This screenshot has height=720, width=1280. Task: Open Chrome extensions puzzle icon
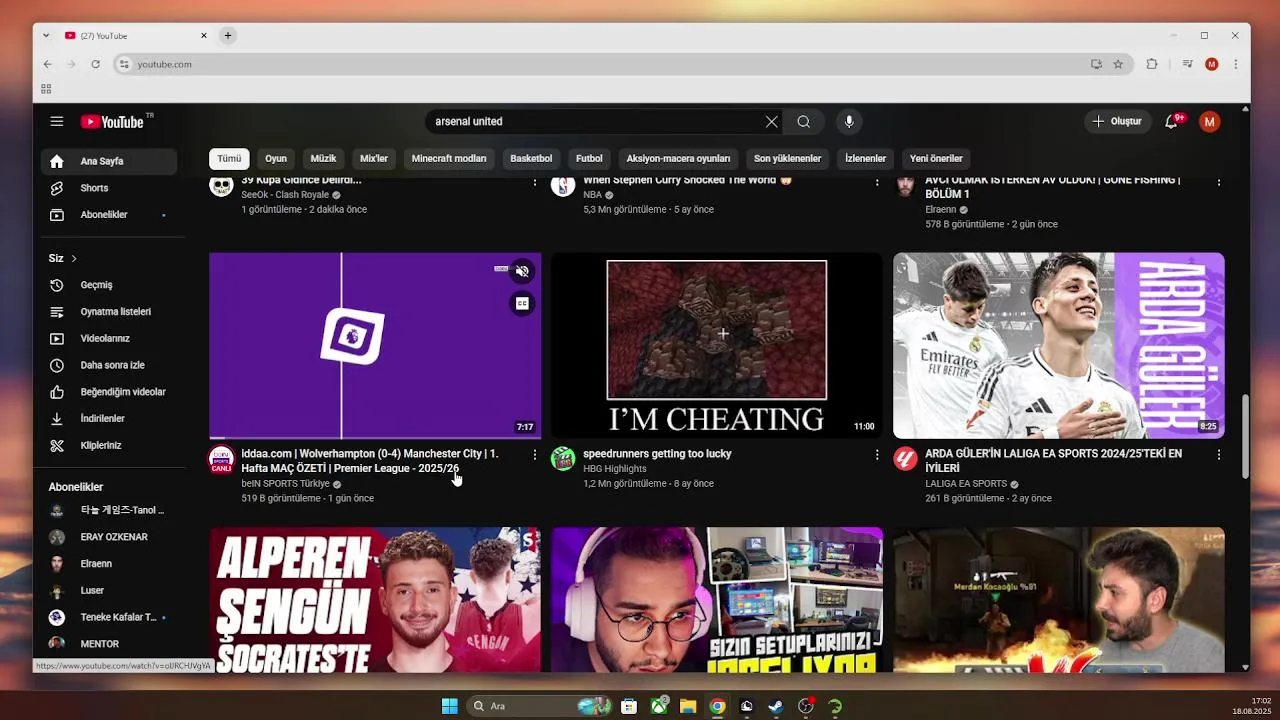(1152, 64)
